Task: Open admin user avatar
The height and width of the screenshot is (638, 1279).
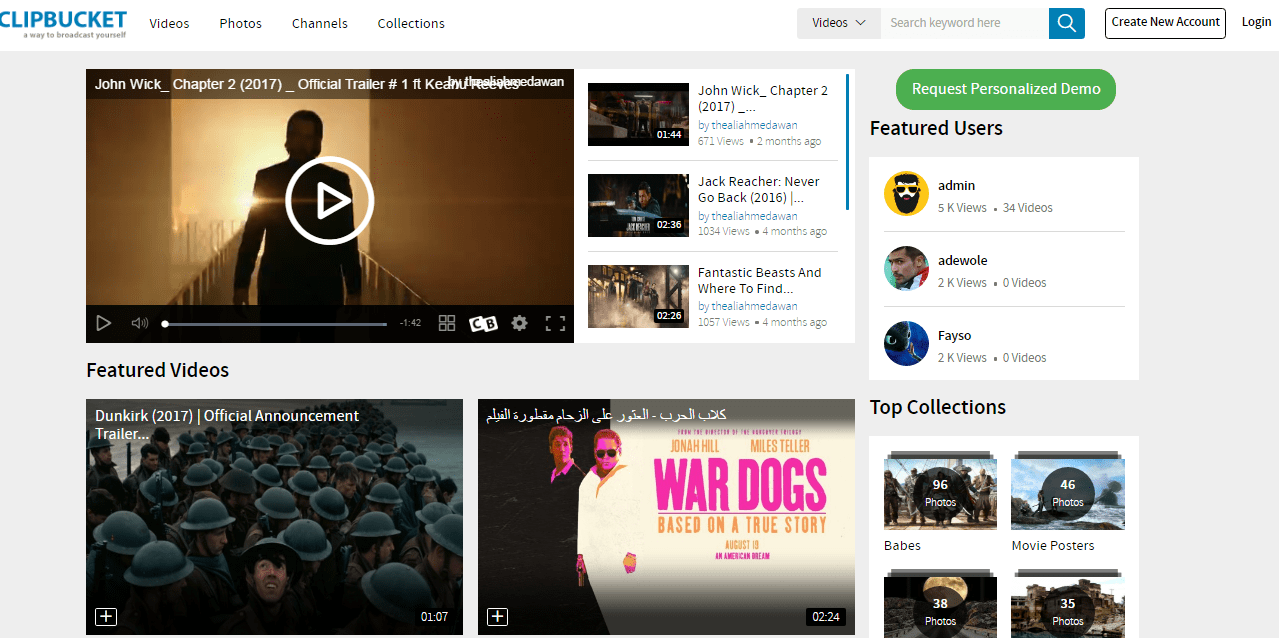Action: click(x=906, y=193)
